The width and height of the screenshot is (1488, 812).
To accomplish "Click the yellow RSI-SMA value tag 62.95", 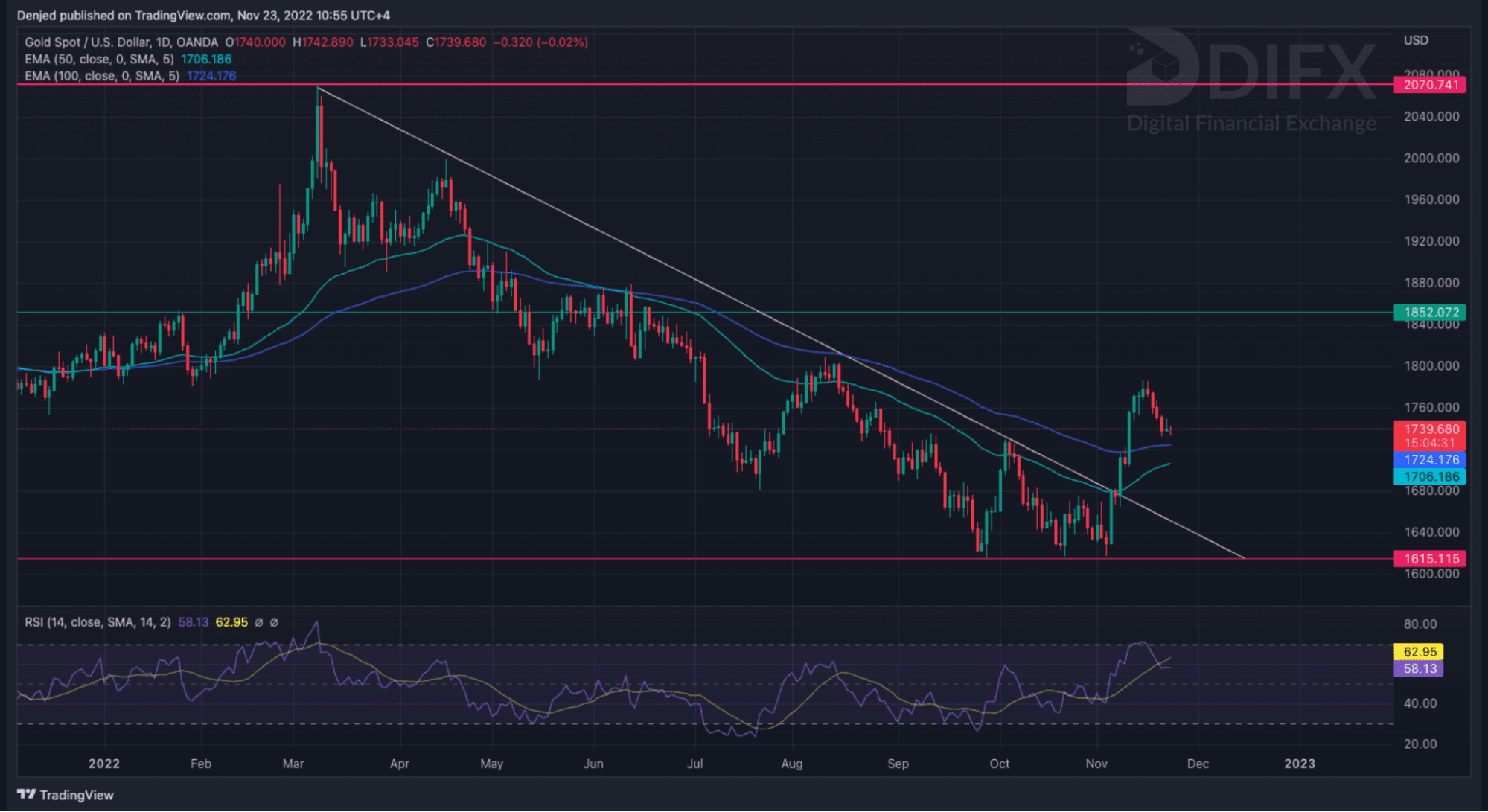I will coord(1419,652).
